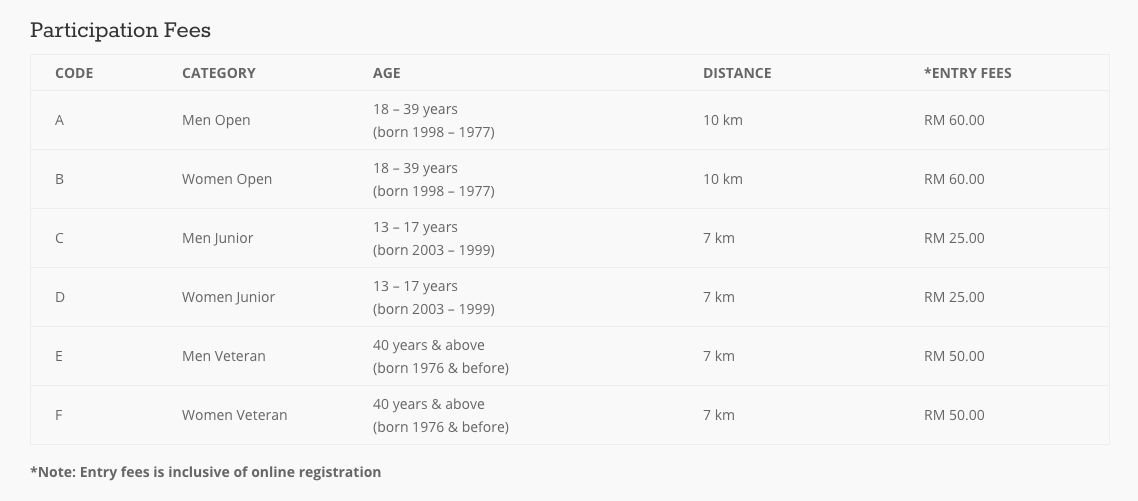
Task: Click the RM 25.00 fee for Women Junior
Action: pos(954,297)
